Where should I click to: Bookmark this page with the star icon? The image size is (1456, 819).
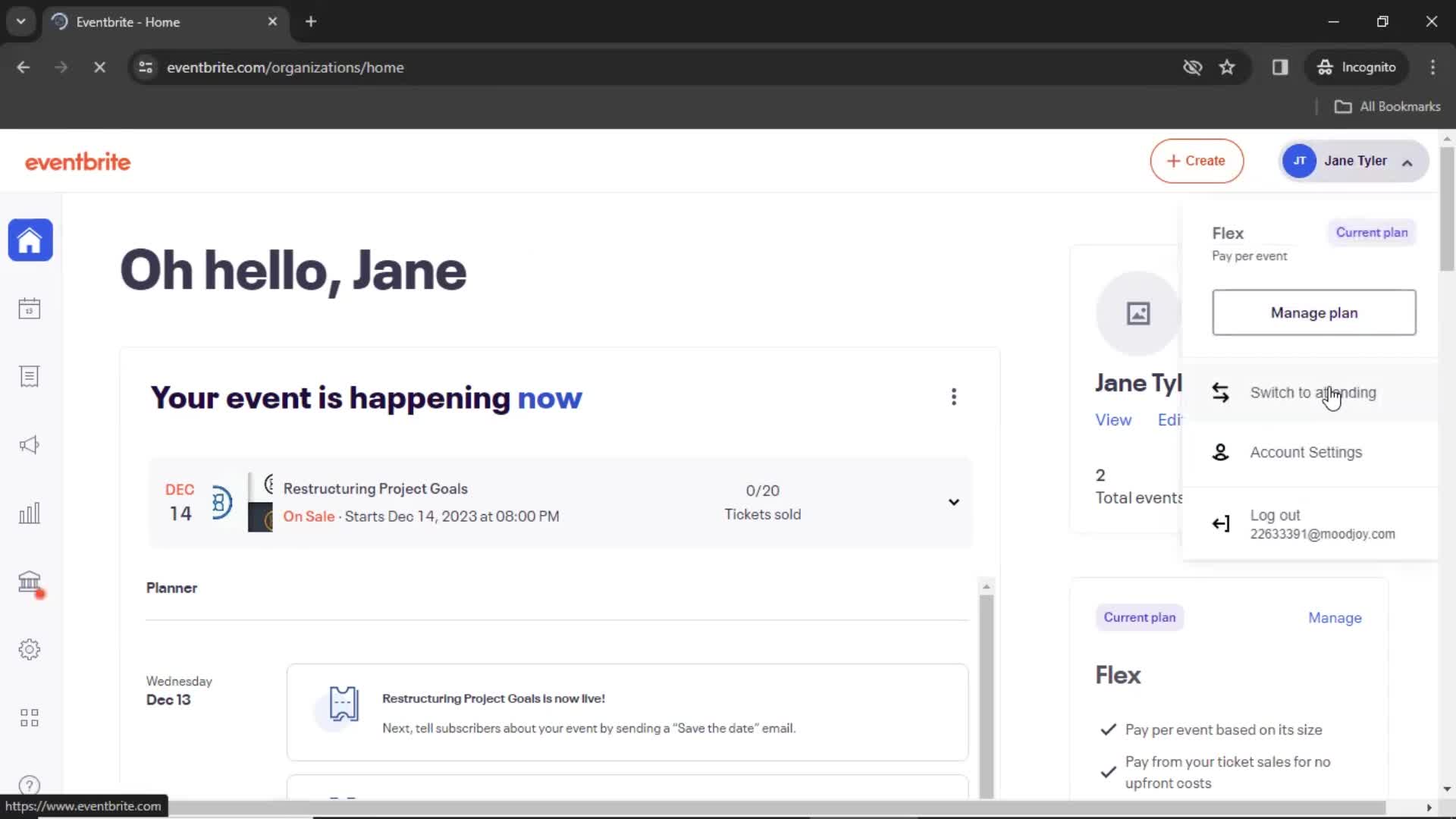[1227, 67]
